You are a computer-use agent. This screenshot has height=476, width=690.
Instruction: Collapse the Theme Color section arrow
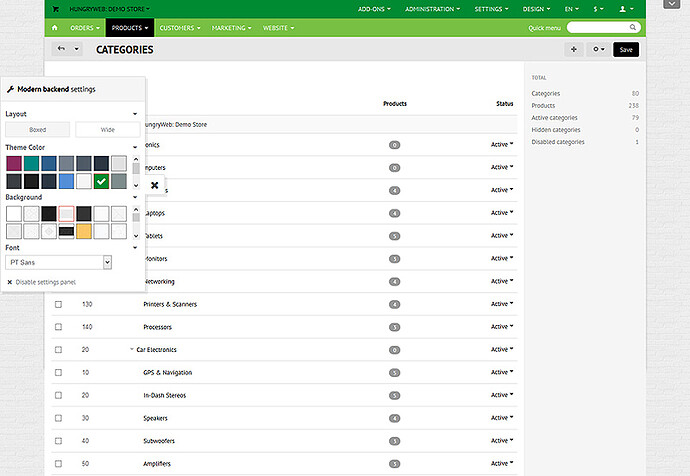click(x=135, y=147)
